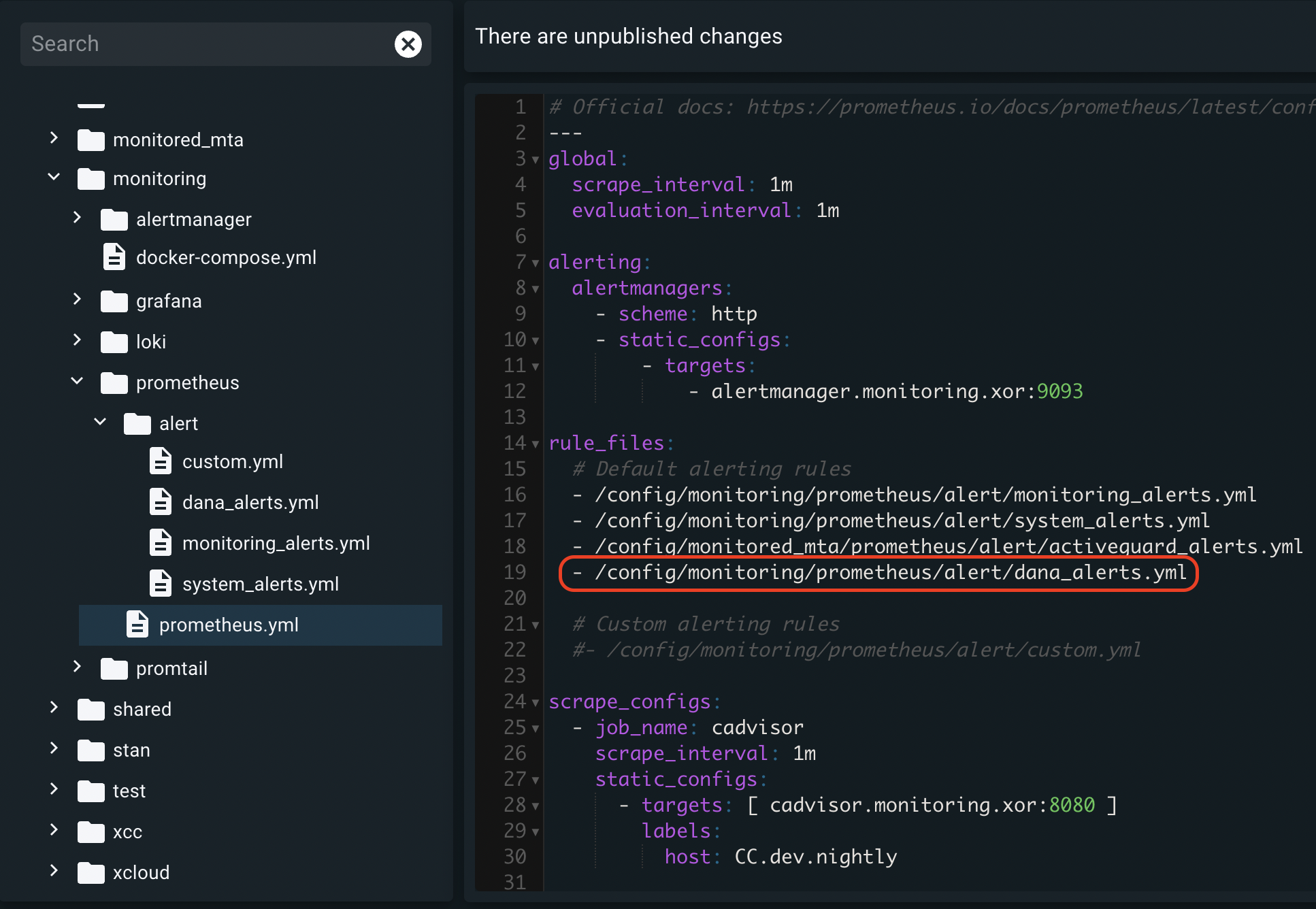Click the grafana folder icon
The image size is (1316, 909).
coord(114,301)
